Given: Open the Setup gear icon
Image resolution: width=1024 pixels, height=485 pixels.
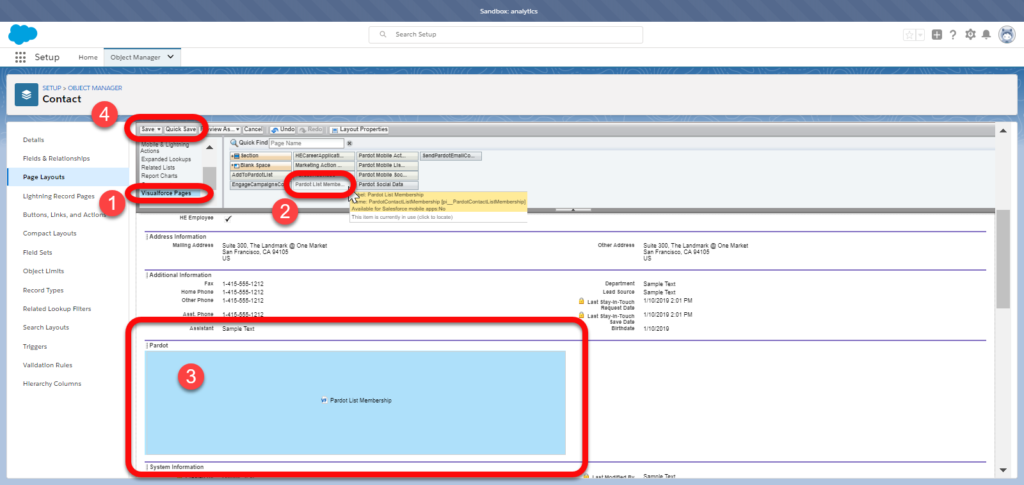Looking at the screenshot, I should [970, 35].
